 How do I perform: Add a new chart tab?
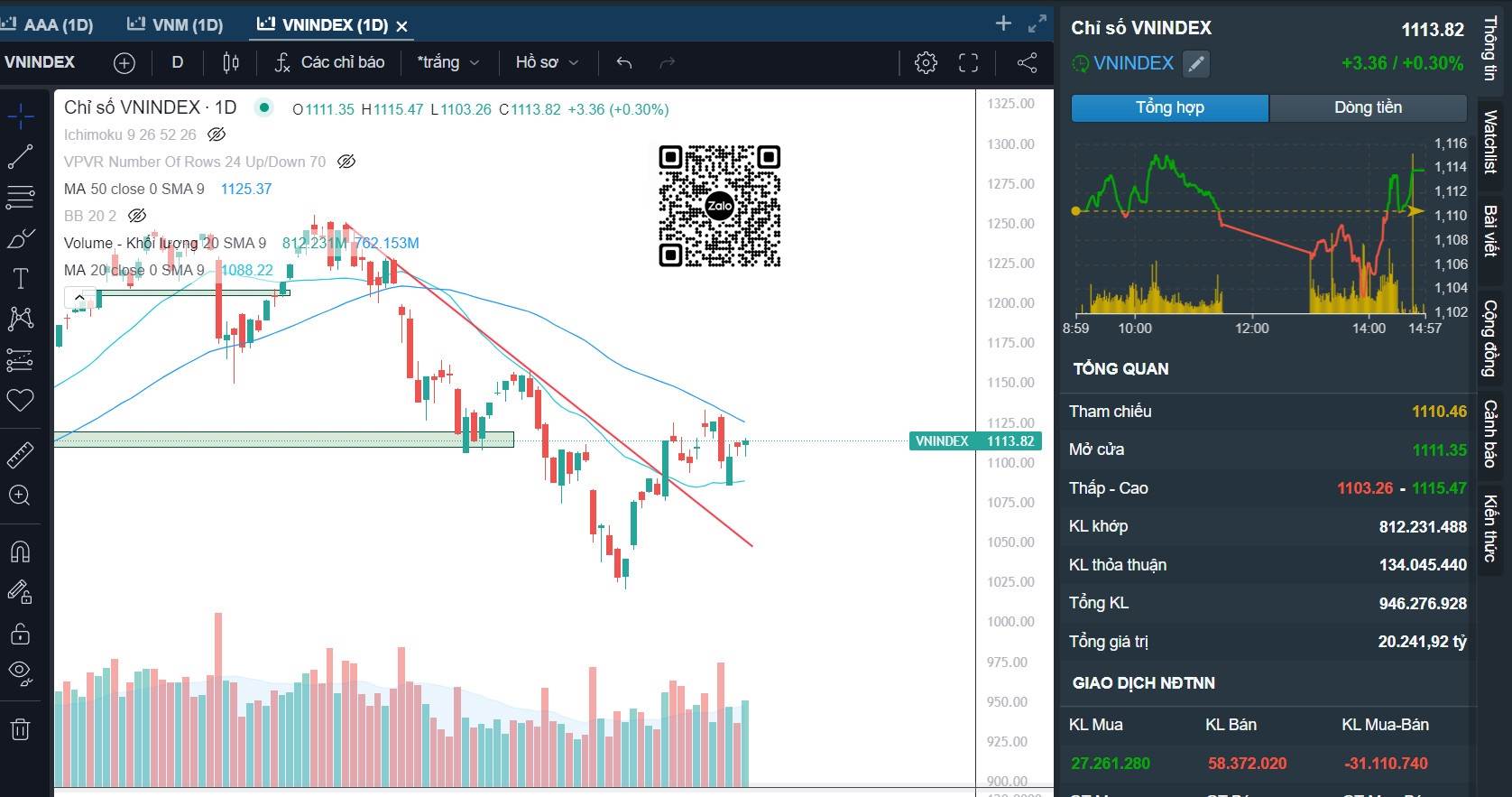click(x=1003, y=23)
